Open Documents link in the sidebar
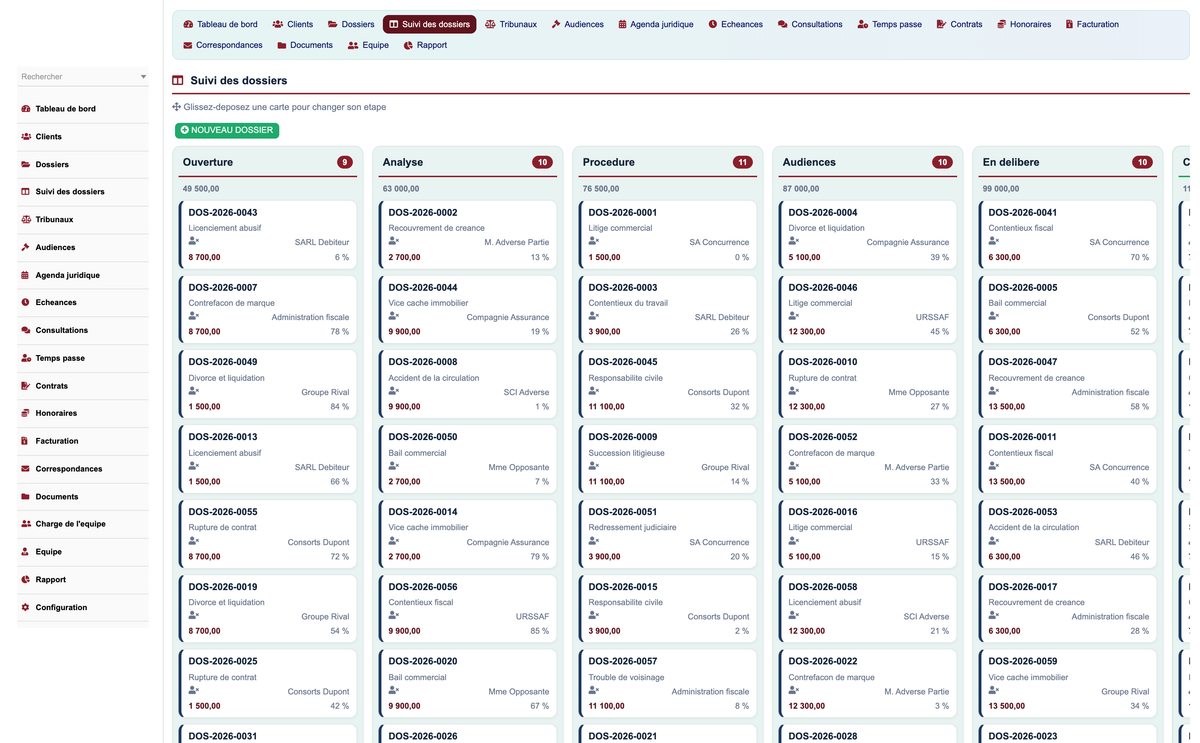This screenshot has width=1200, height=743. point(82,497)
